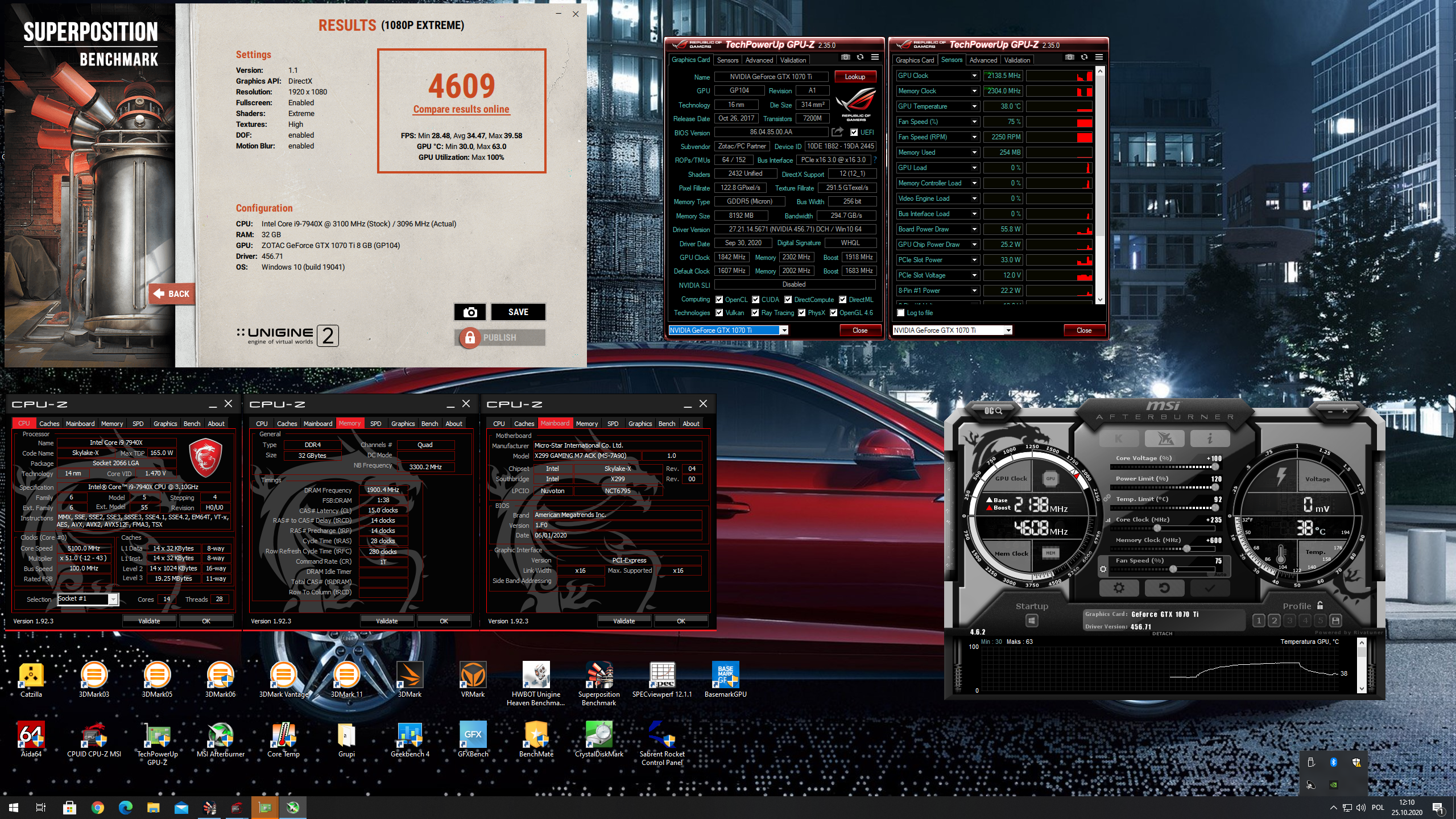Open hamburger menu in left GPU-Z window

pyautogui.click(x=875, y=57)
